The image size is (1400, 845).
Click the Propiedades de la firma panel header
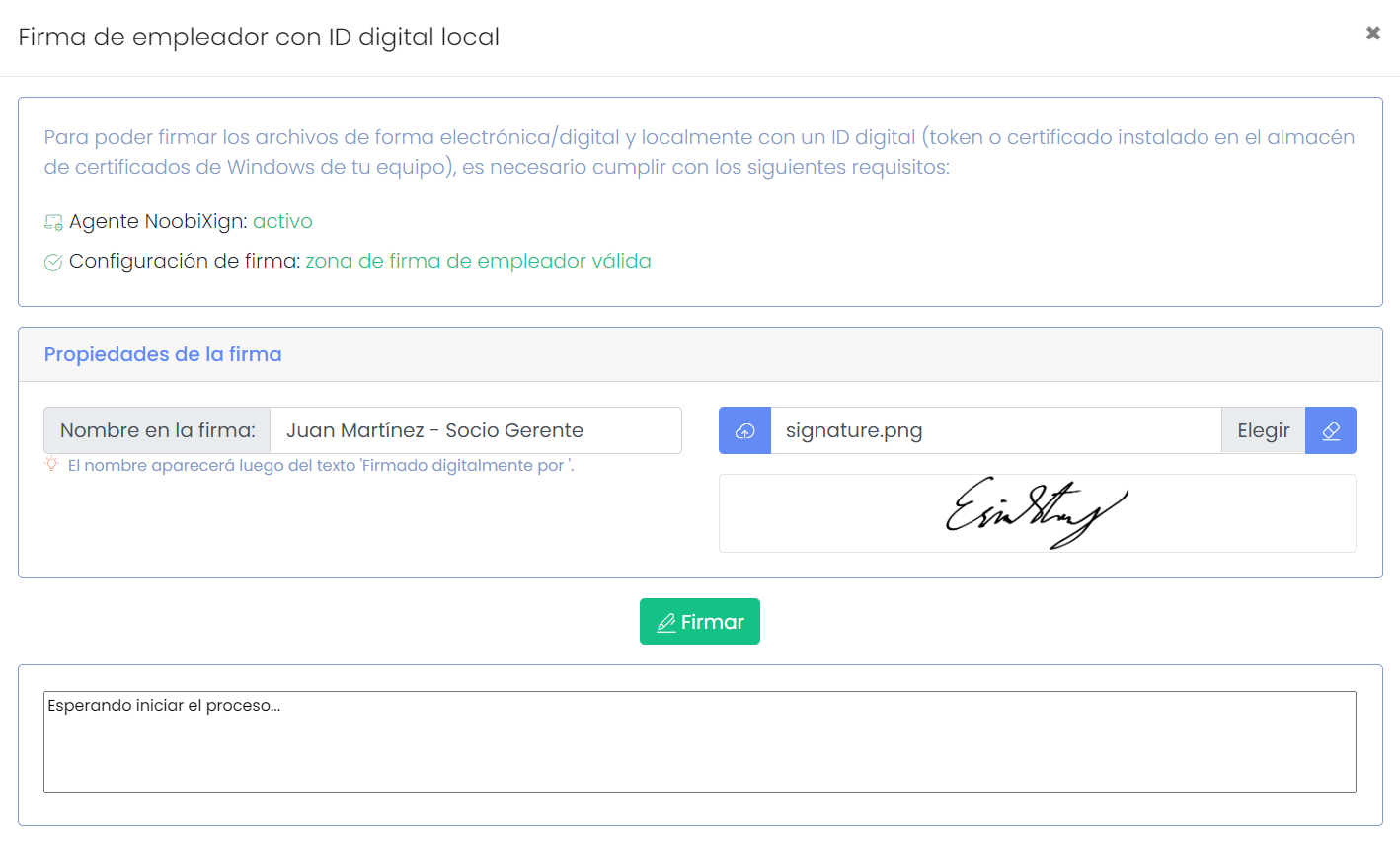[x=163, y=354]
